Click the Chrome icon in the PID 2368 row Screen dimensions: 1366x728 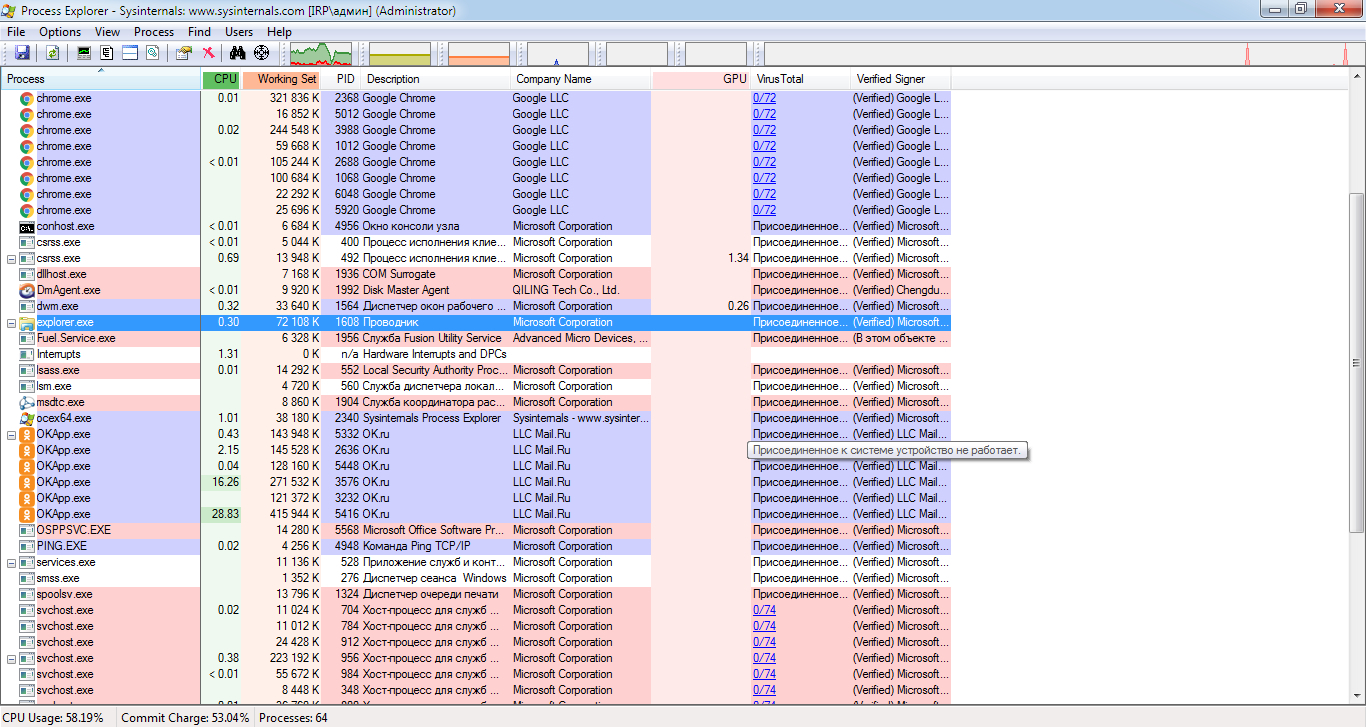coord(27,98)
